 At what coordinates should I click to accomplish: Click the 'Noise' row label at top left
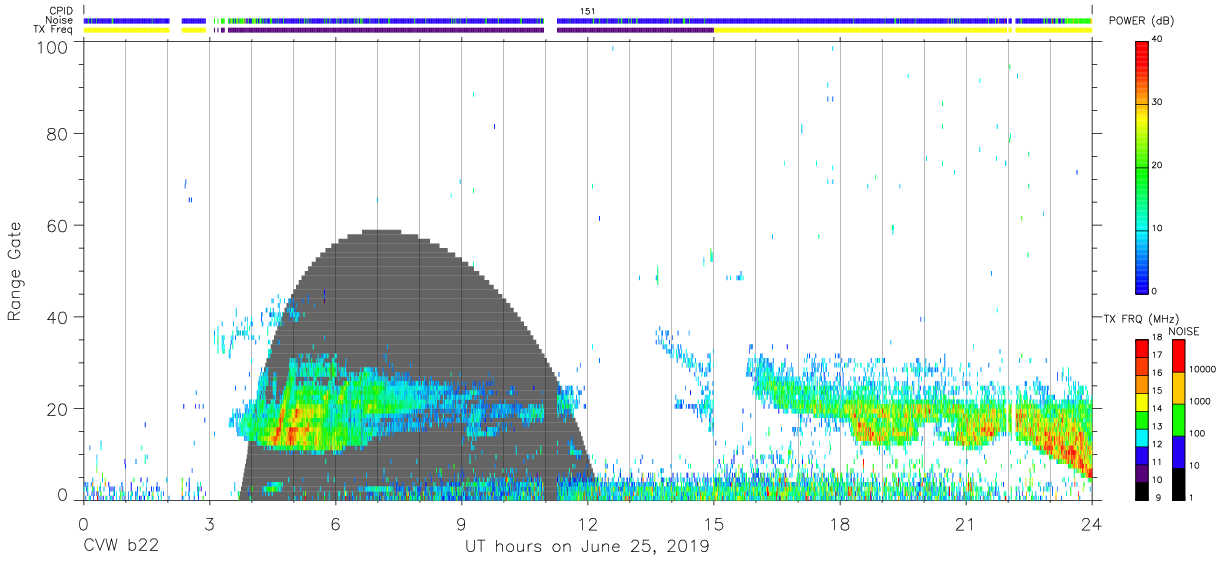click(x=59, y=20)
